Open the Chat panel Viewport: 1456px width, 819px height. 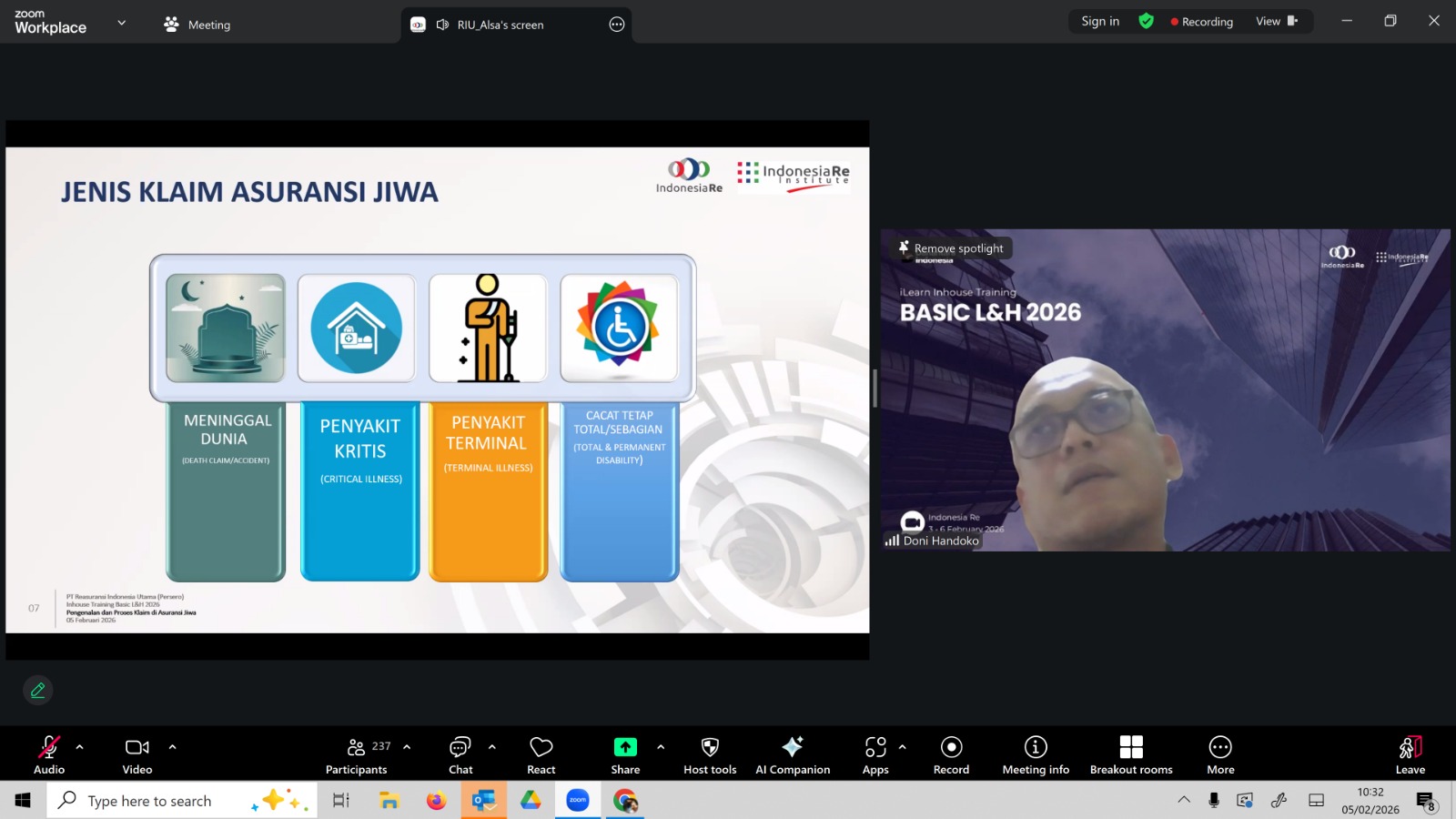click(460, 754)
